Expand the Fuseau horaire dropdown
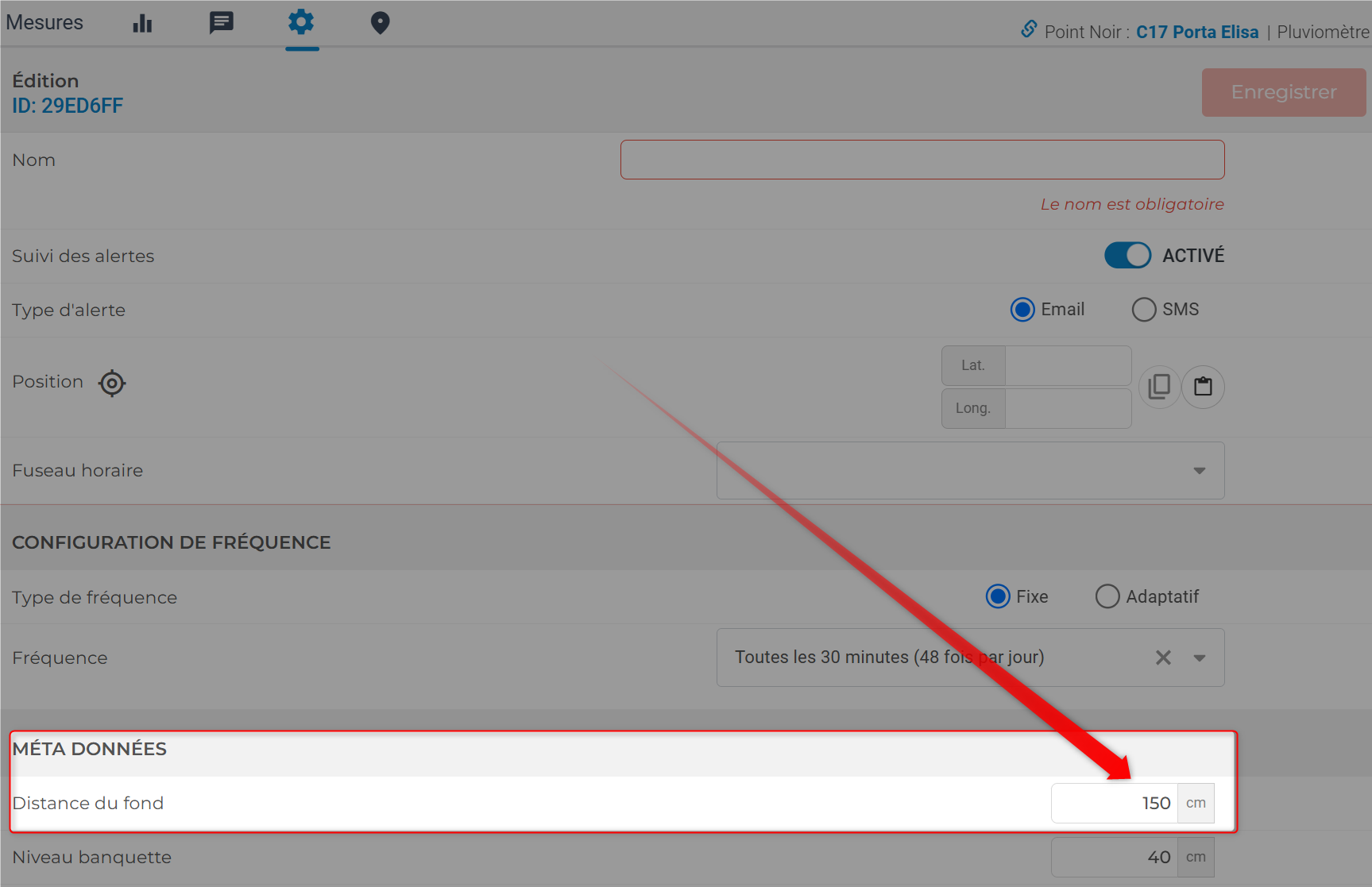Screen dimensions: 1372x887 [1199, 471]
